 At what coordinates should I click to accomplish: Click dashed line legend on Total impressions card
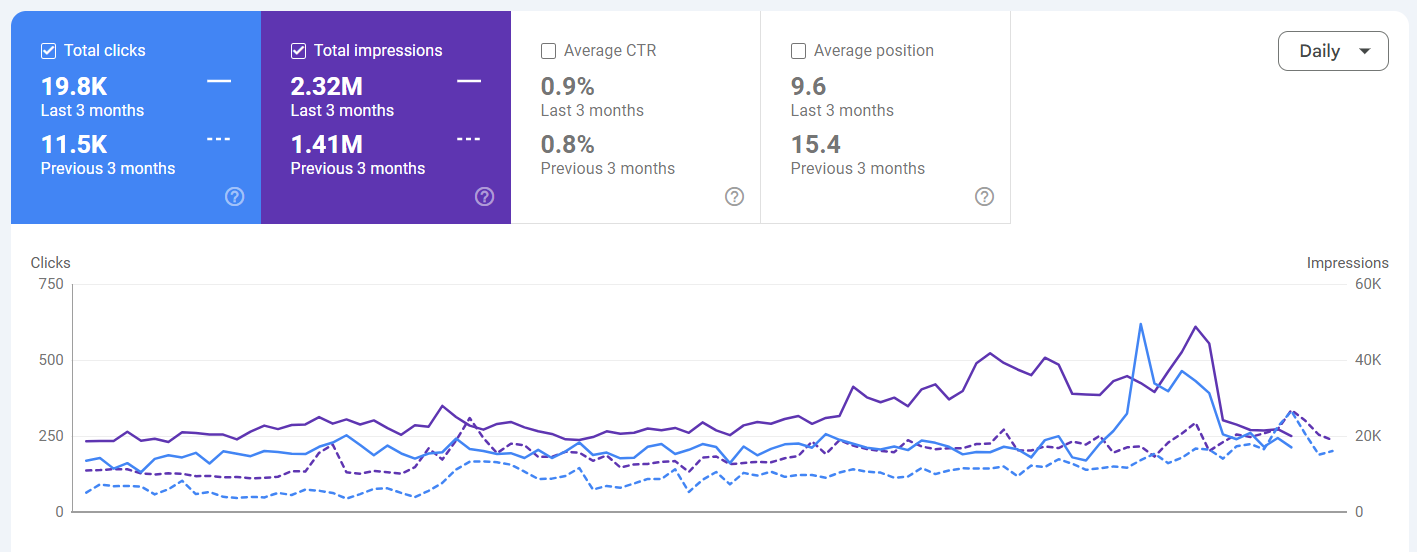coord(468,139)
